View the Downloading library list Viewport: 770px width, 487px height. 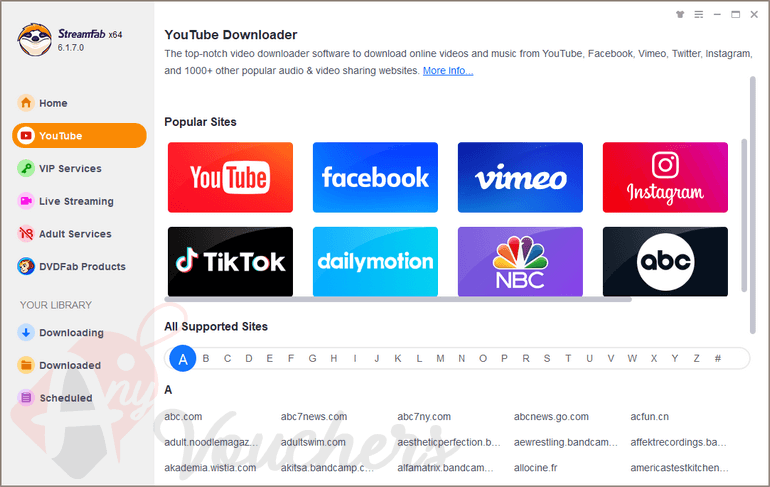71,332
